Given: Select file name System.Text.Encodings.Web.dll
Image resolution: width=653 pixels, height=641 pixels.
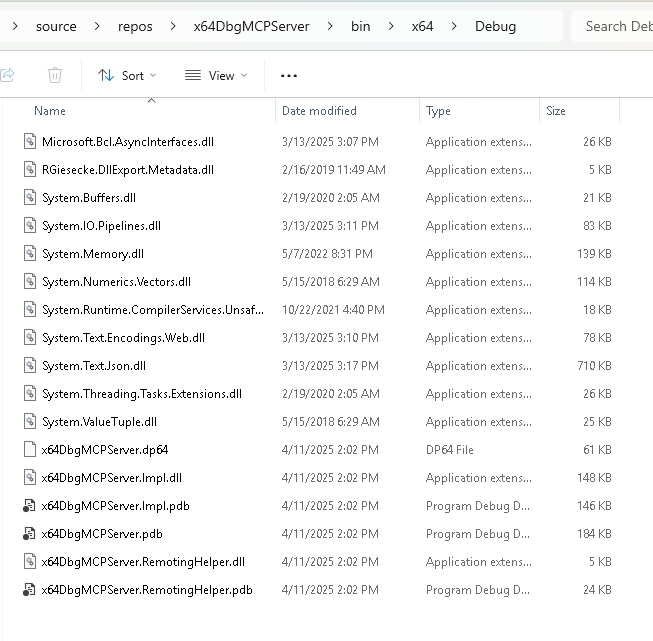Looking at the screenshot, I should (x=123, y=338).
